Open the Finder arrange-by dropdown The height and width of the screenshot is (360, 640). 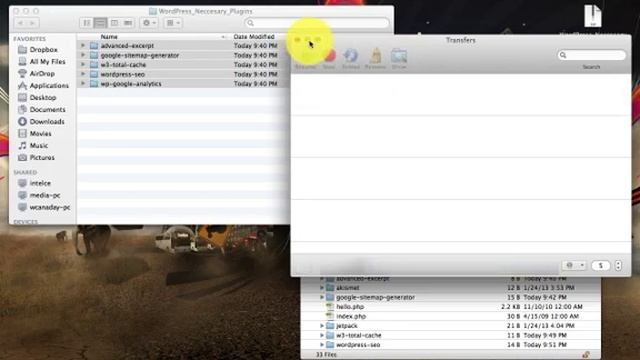point(173,23)
